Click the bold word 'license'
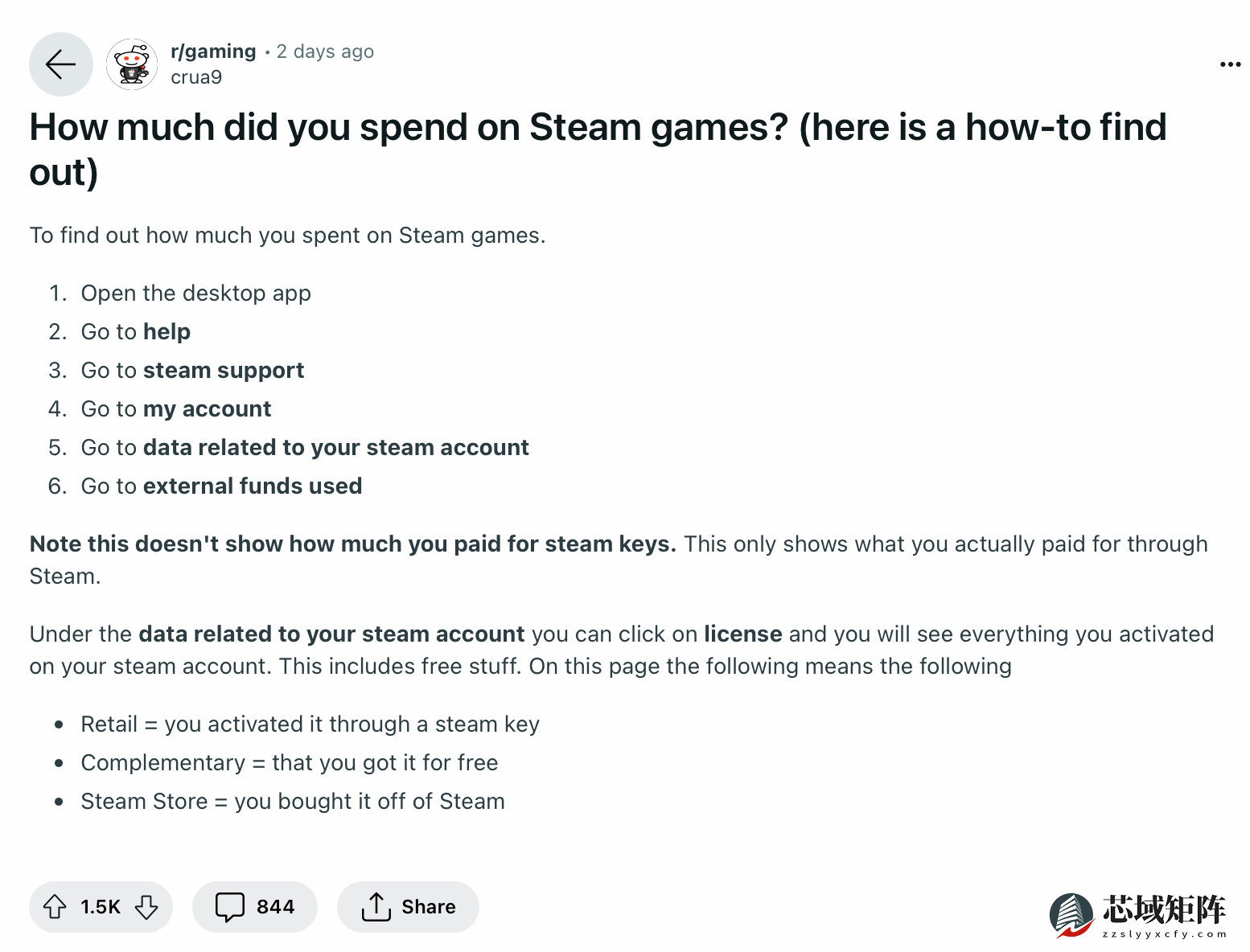 (x=742, y=634)
